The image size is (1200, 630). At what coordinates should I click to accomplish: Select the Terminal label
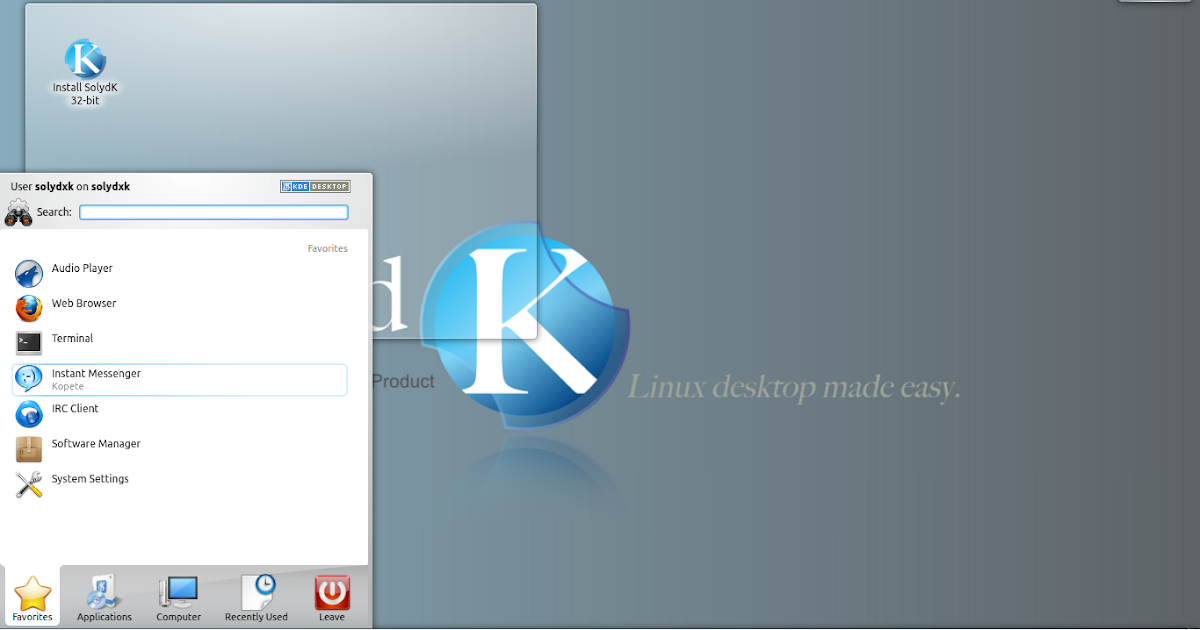coord(72,338)
